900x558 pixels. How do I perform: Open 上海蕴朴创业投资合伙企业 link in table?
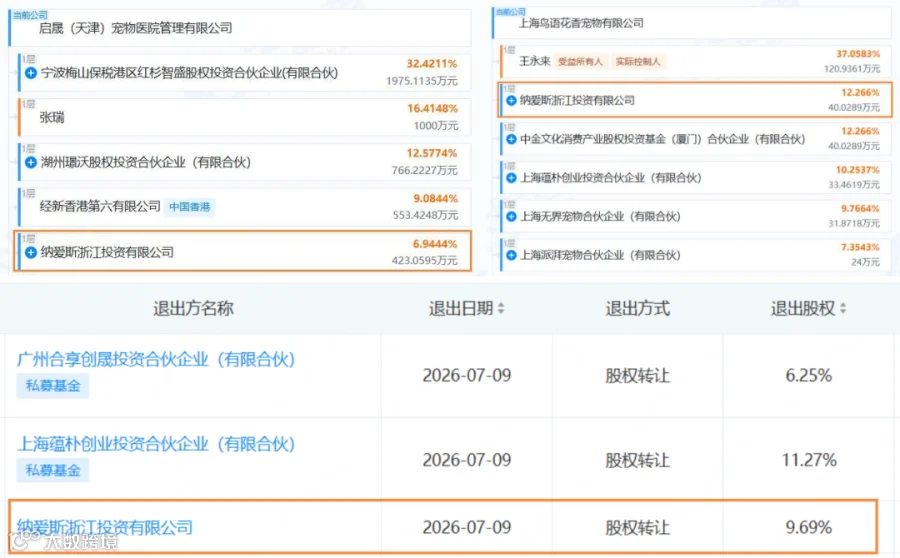click(x=156, y=444)
